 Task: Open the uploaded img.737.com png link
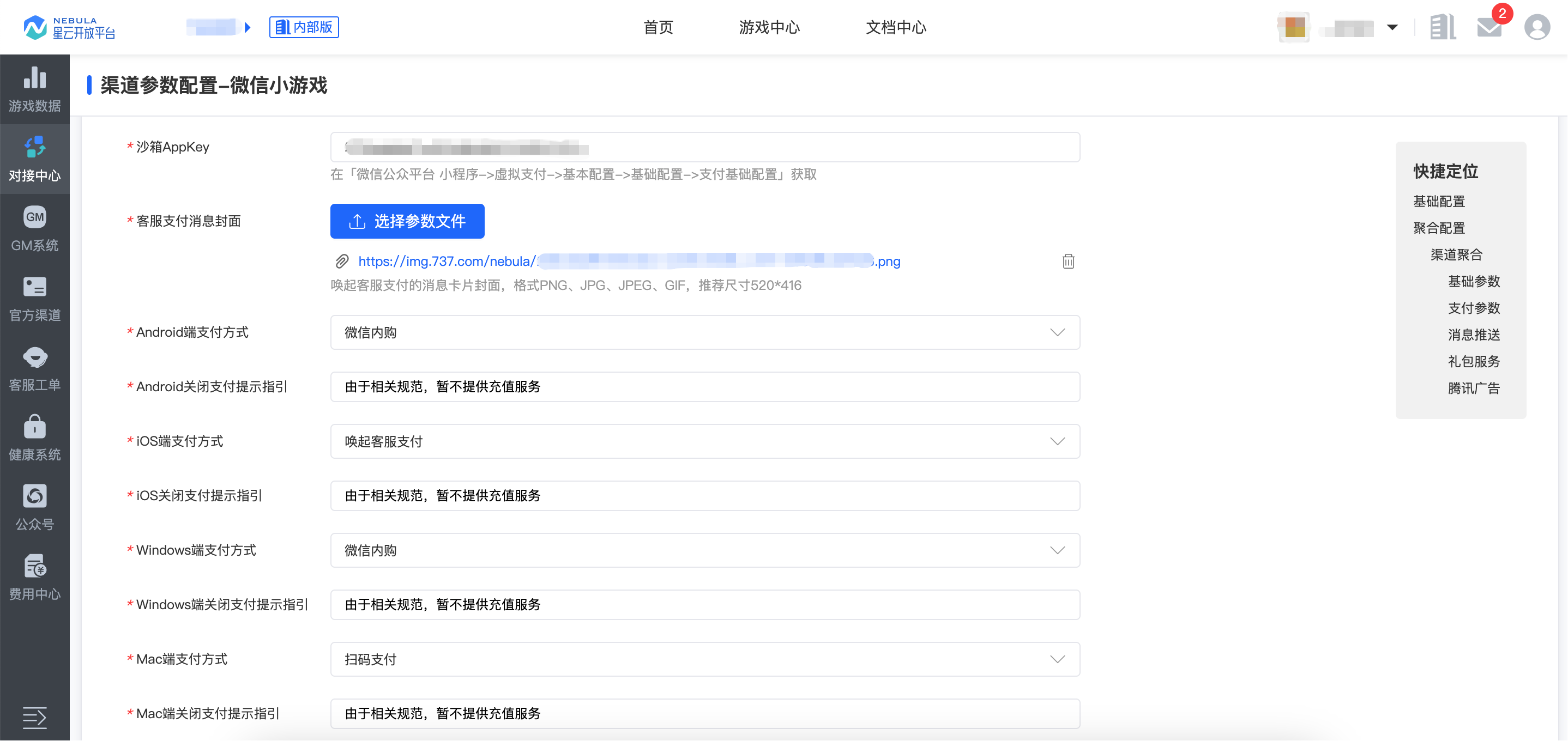pyautogui.click(x=629, y=262)
